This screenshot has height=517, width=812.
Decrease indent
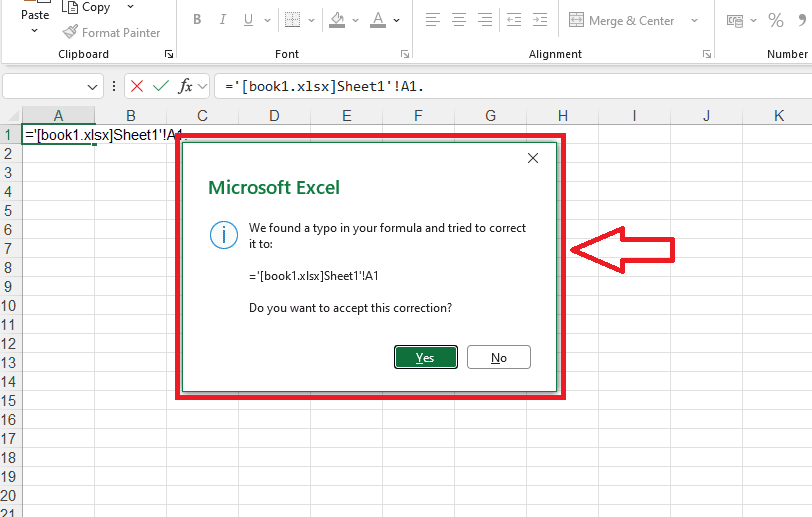514,20
